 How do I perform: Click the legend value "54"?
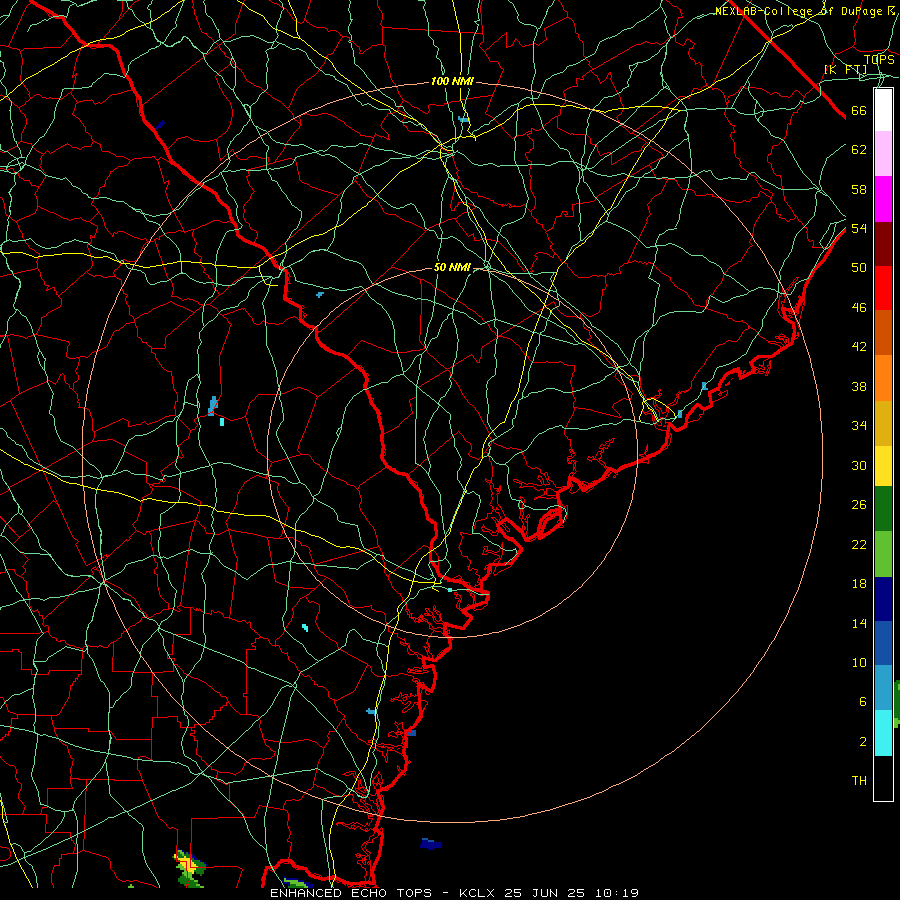[x=859, y=228]
